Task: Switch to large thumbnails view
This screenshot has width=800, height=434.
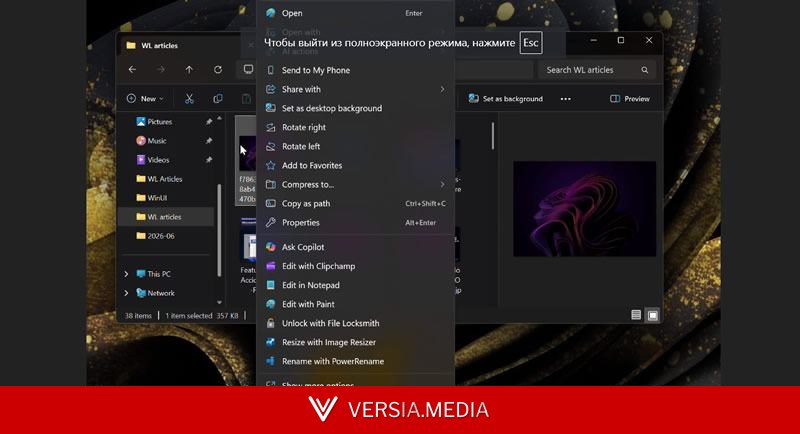Action: [653, 315]
